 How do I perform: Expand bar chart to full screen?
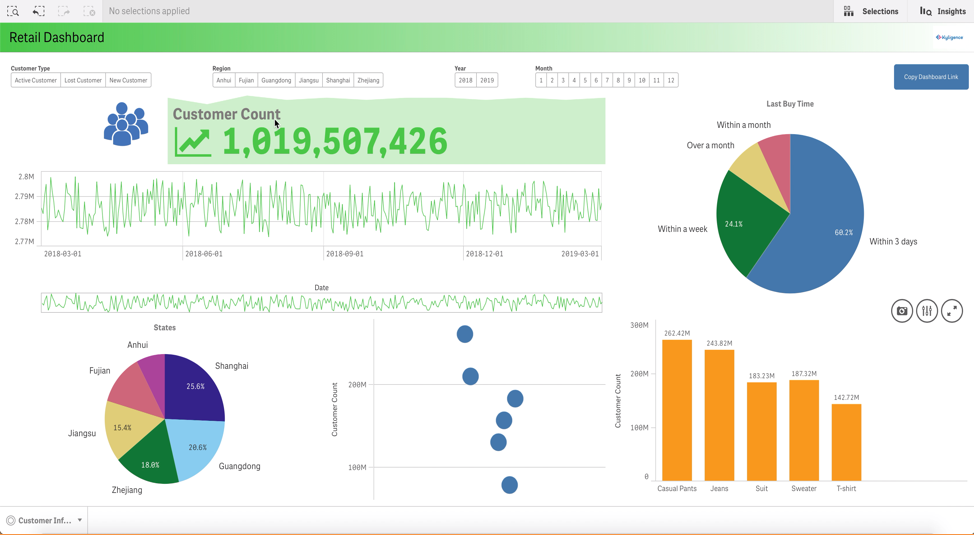point(952,311)
